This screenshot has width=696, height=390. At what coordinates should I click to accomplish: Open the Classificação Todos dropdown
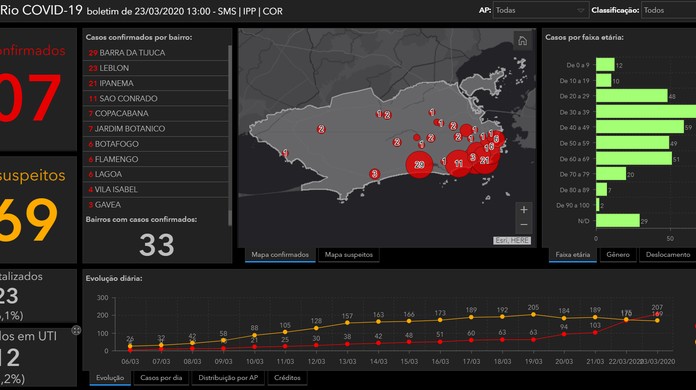click(668, 10)
